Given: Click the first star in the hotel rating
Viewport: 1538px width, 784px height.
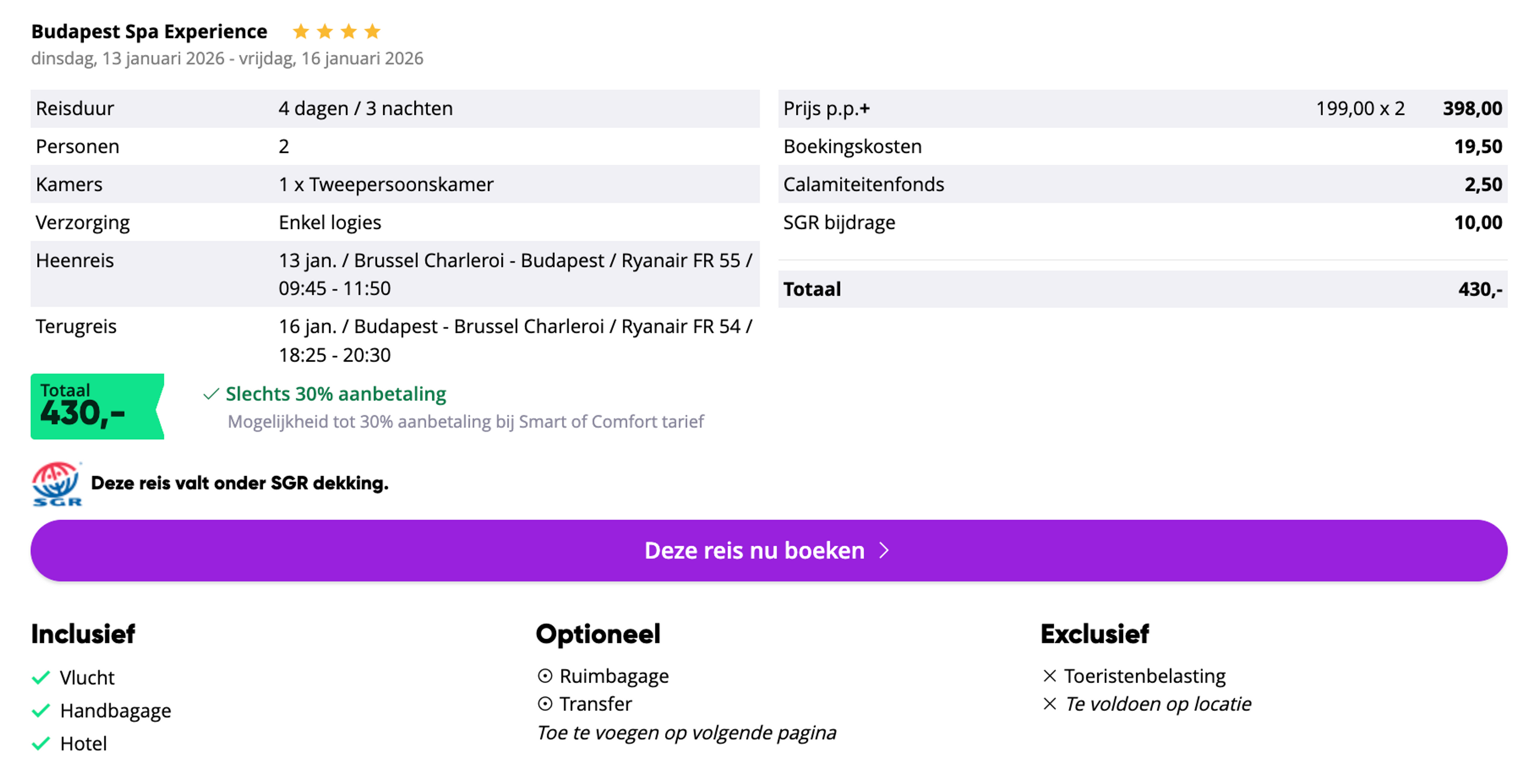Looking at the screenshot, I should (302, 31).
